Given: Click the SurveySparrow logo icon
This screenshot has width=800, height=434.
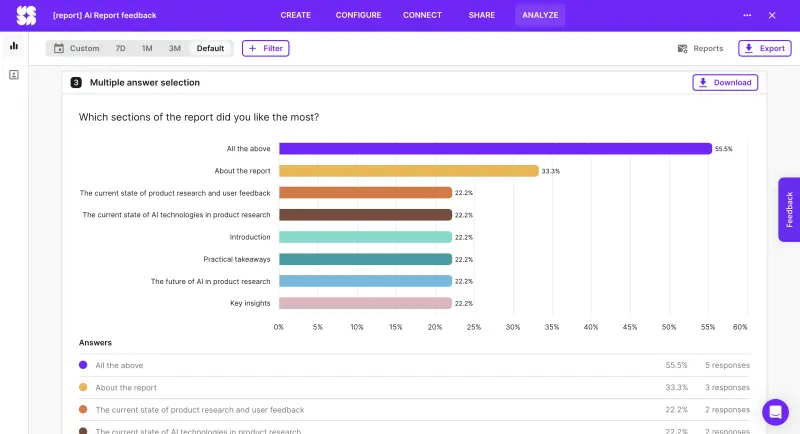Looking at the screenshot, I should (26, 15).
